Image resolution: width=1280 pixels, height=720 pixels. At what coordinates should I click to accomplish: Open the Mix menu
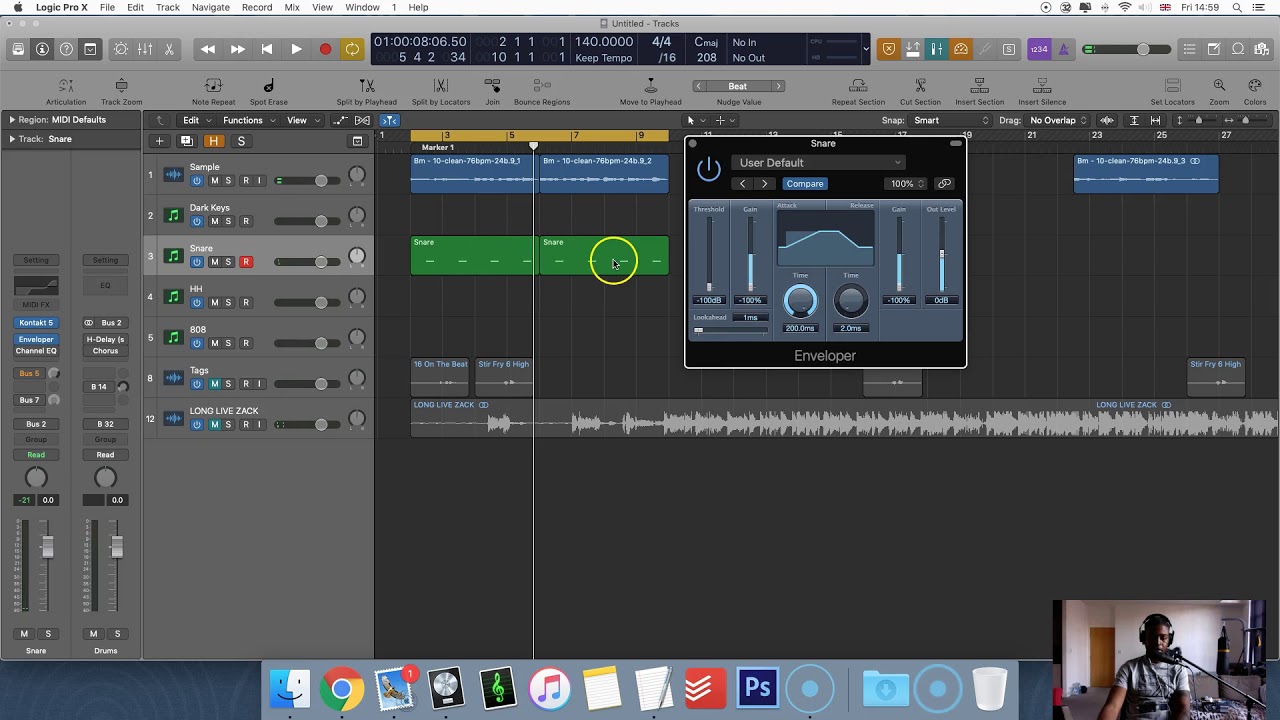(292, 7)
